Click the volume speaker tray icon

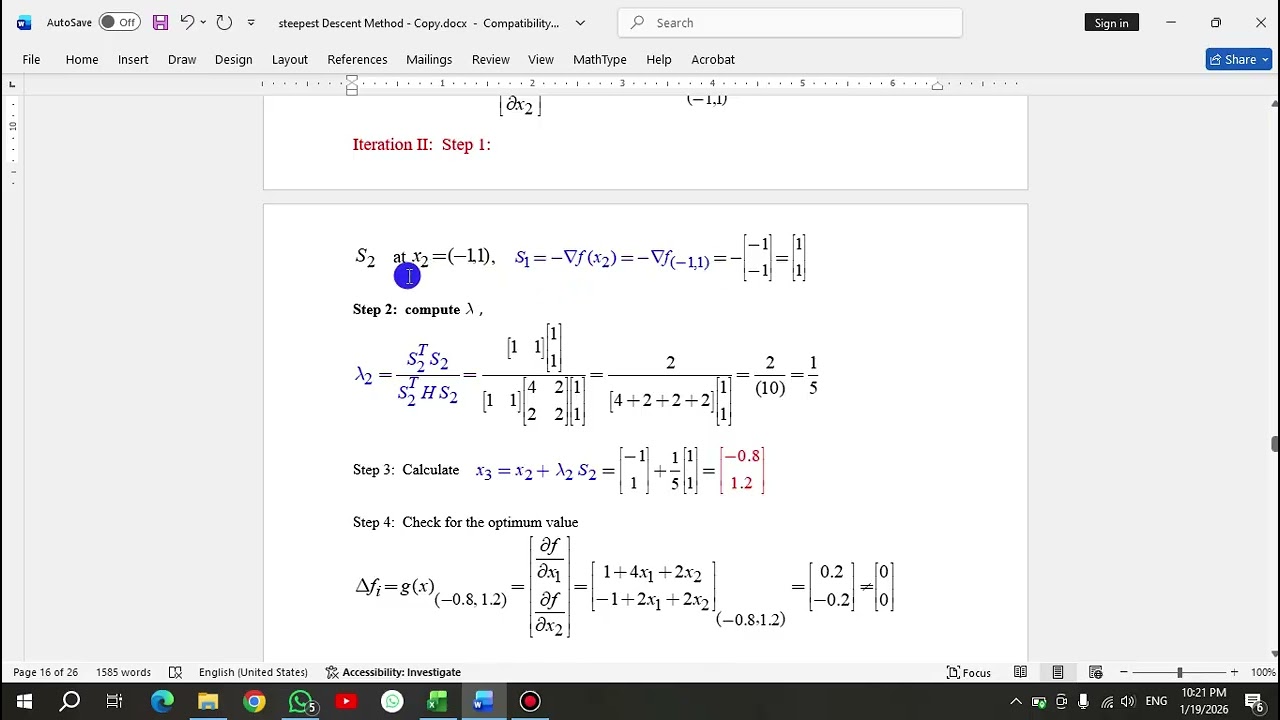[x=1127, y=702]
